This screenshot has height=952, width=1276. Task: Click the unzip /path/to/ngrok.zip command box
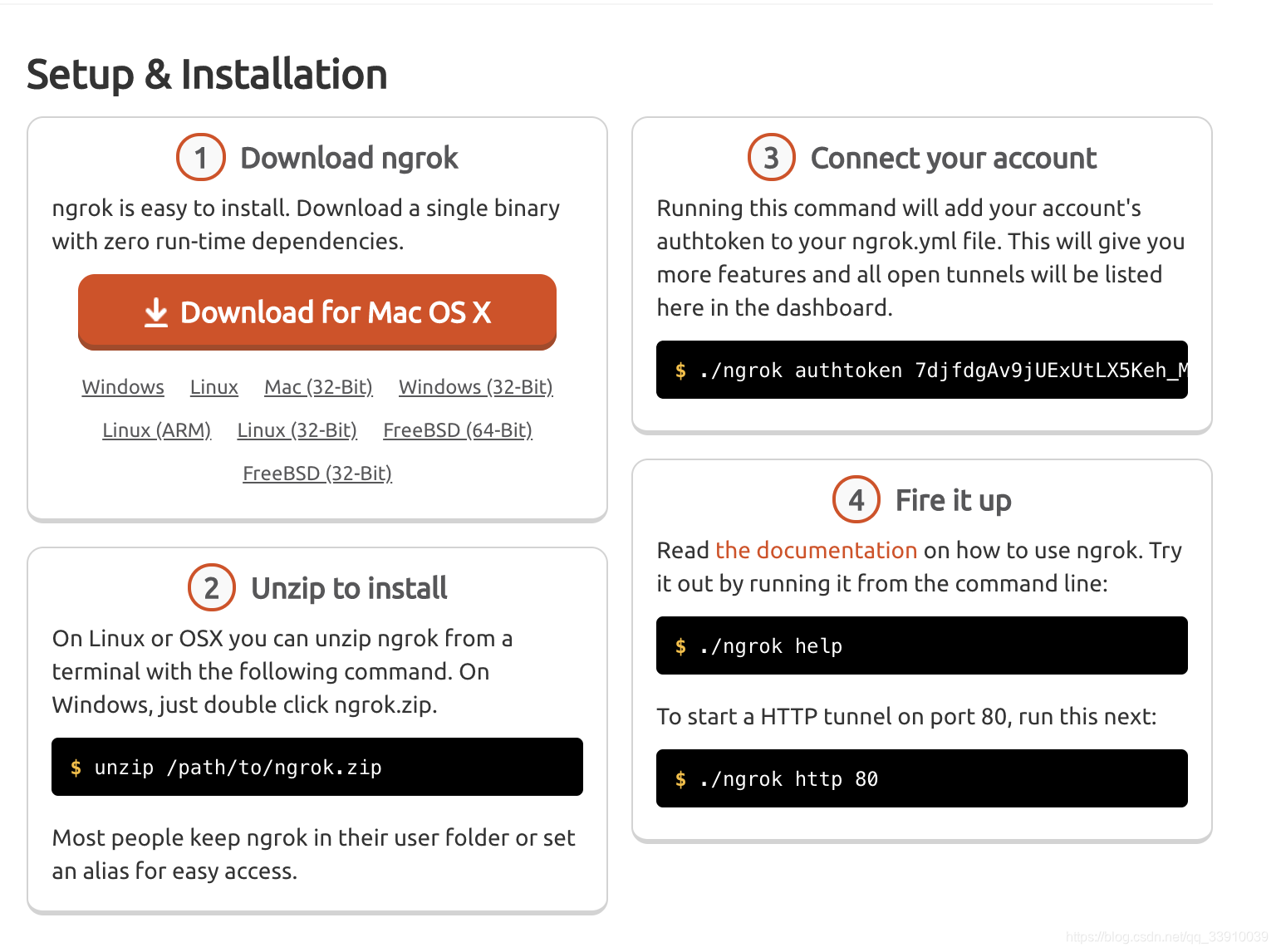pos(317,767)
